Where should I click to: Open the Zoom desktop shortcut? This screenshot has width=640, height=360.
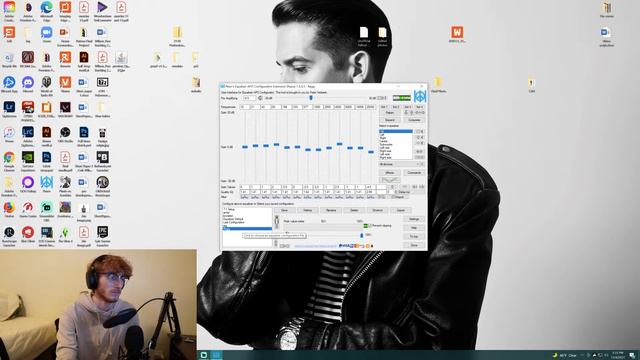coord(47,35)
